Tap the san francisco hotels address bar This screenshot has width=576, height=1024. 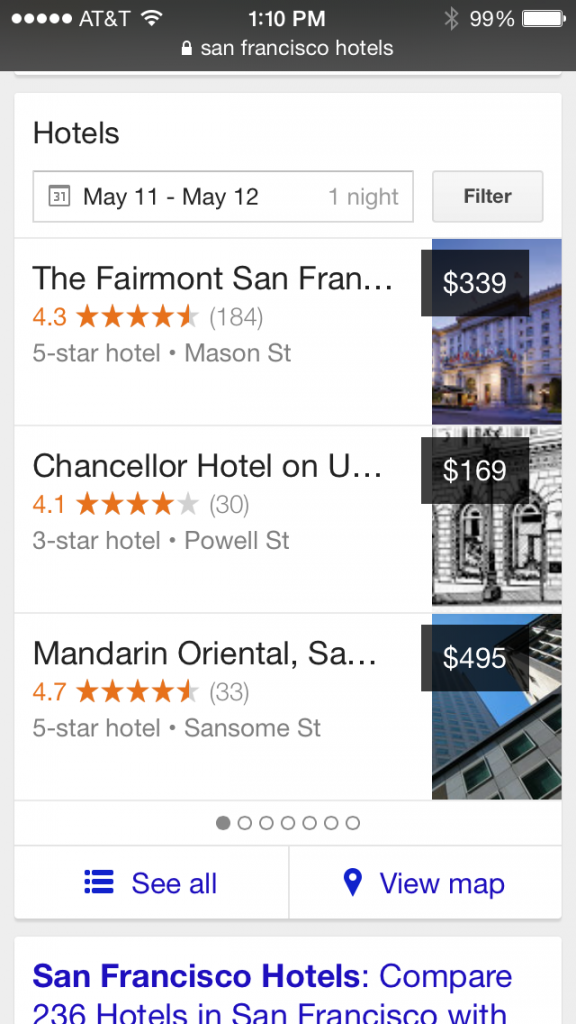[x=288, y=48]
